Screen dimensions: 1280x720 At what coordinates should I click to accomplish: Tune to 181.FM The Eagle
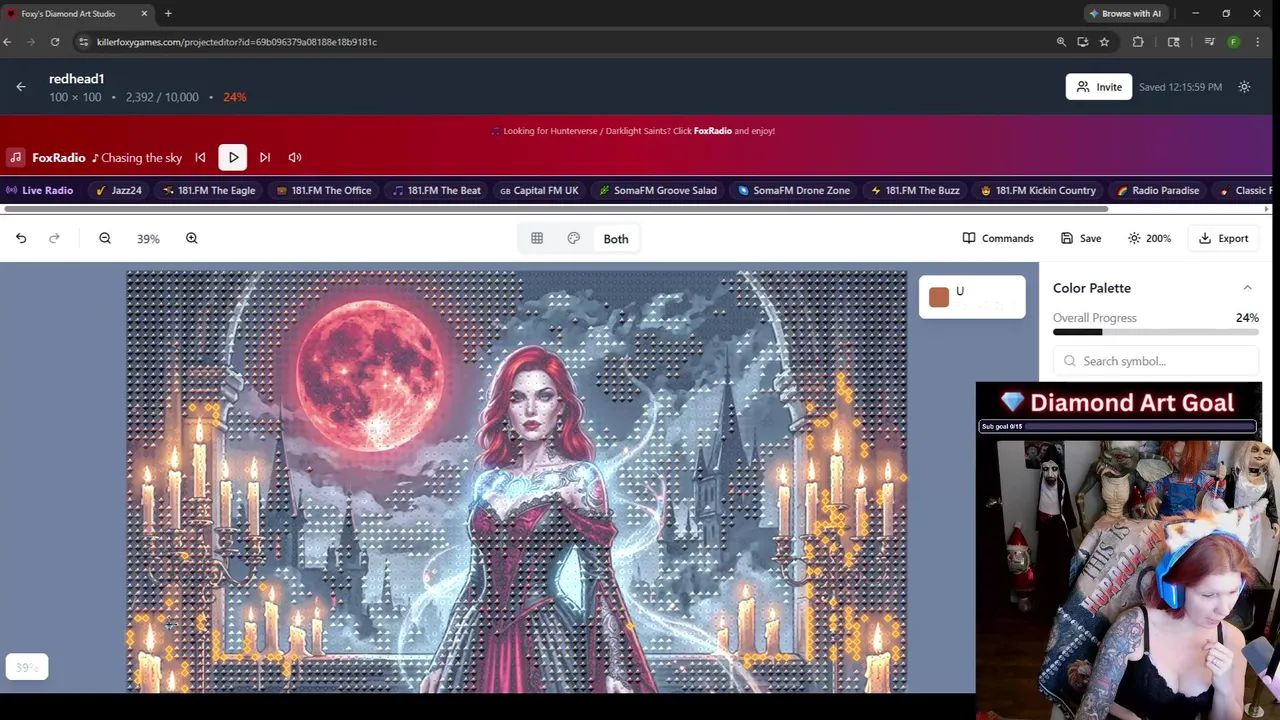[x=209, y=190]
